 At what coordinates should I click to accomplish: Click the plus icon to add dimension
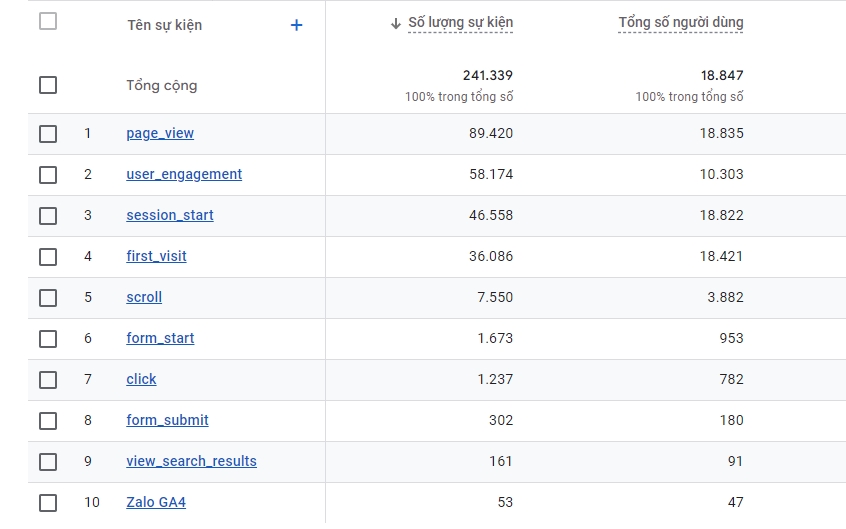(296, 25)
